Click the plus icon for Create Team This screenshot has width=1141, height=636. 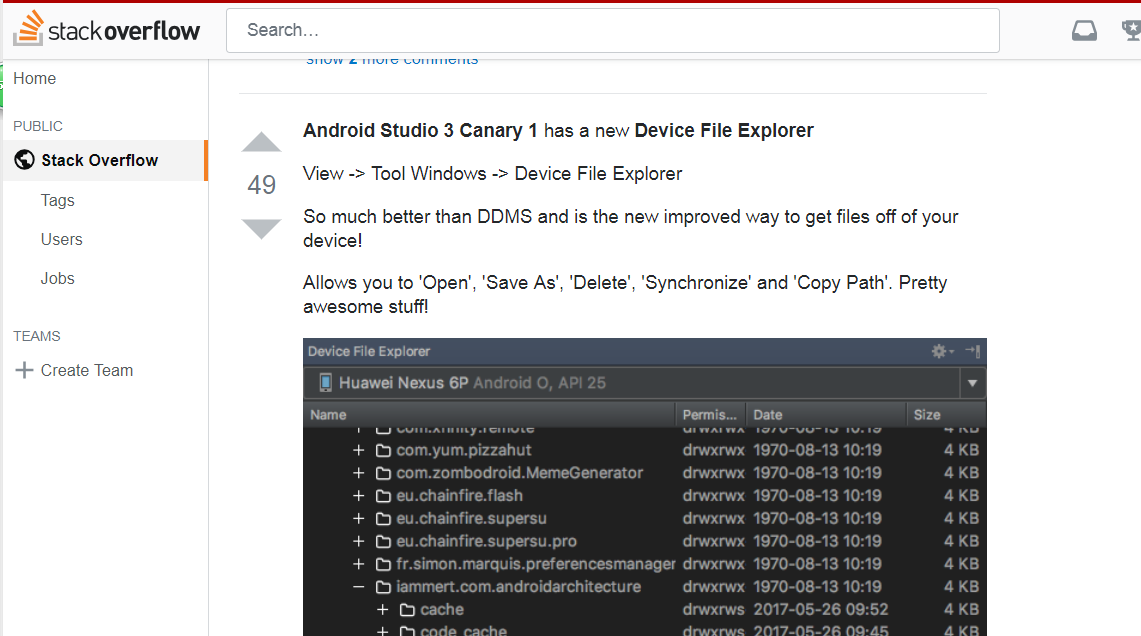(x=24, y=370)
